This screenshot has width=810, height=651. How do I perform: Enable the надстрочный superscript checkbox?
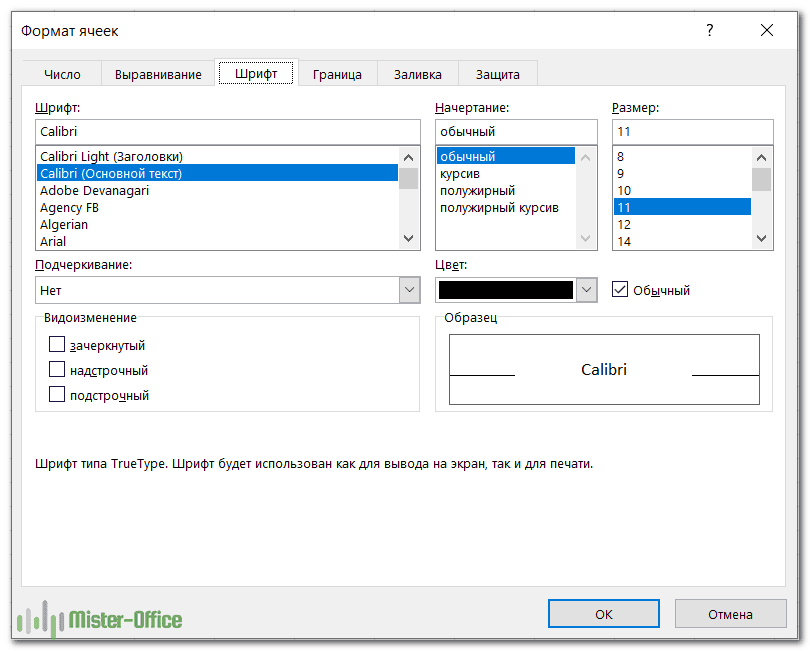coord(57,370)
